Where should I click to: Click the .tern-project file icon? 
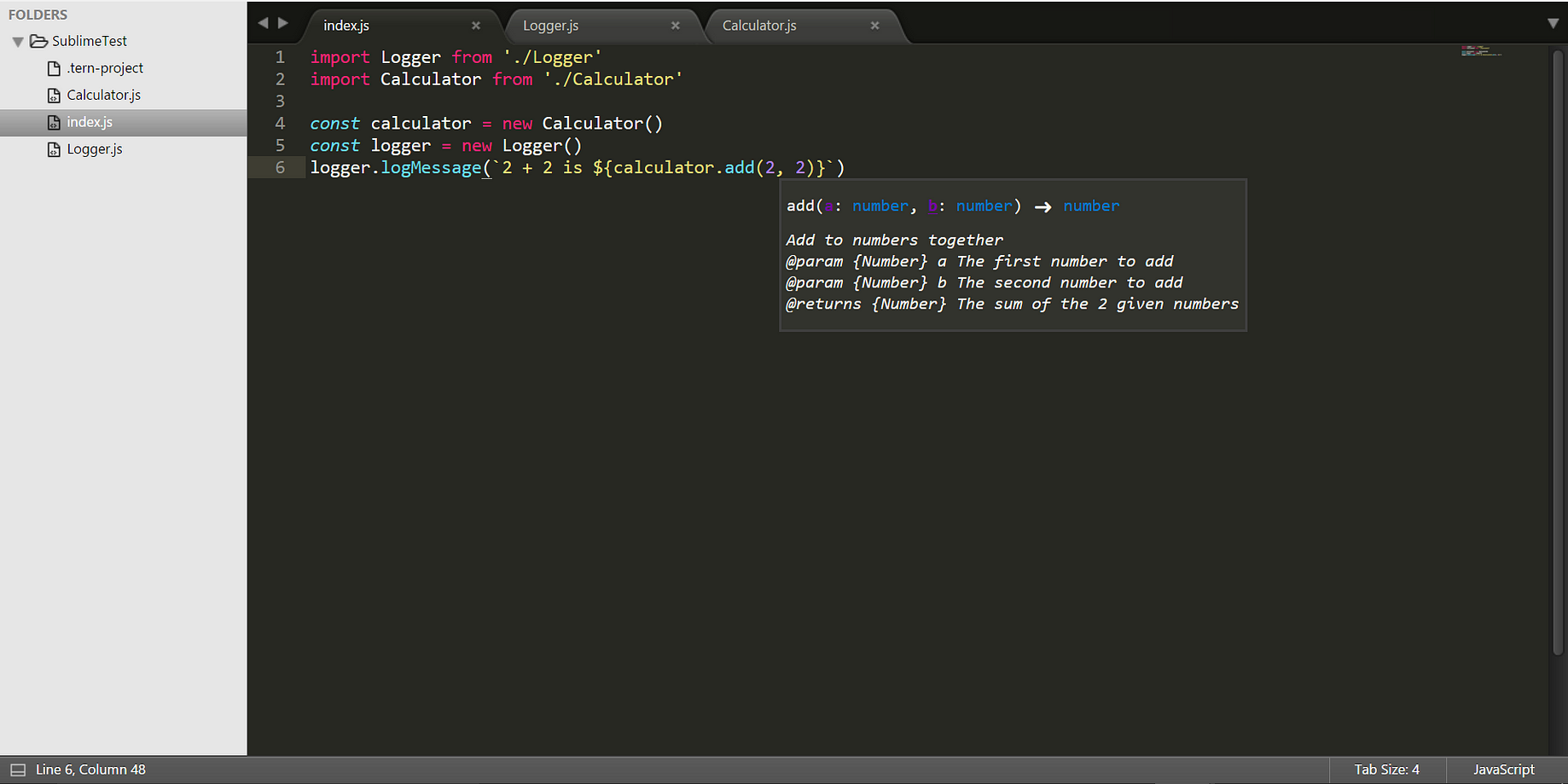click(54, 68)
